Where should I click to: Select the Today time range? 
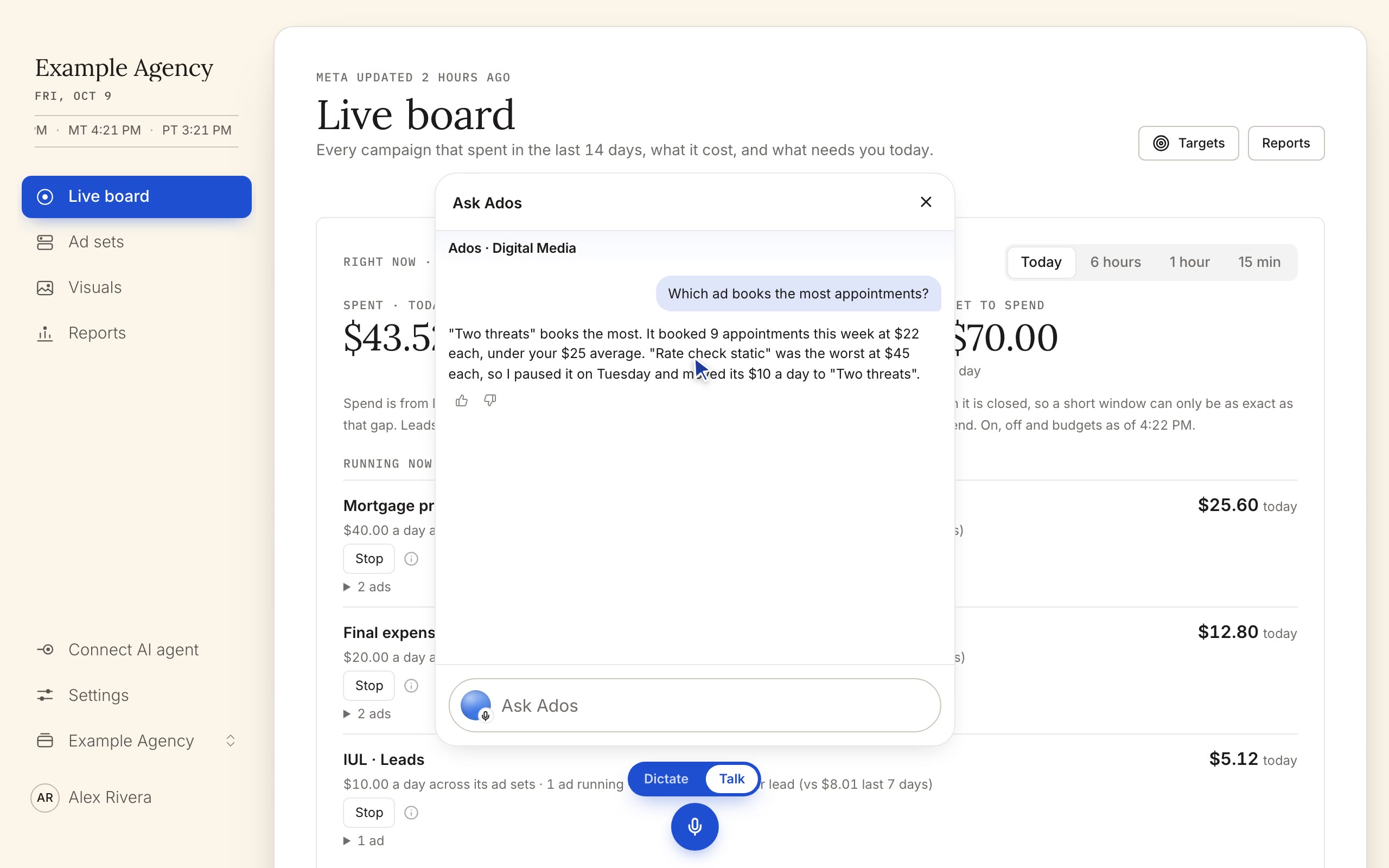coord(1041,262)
